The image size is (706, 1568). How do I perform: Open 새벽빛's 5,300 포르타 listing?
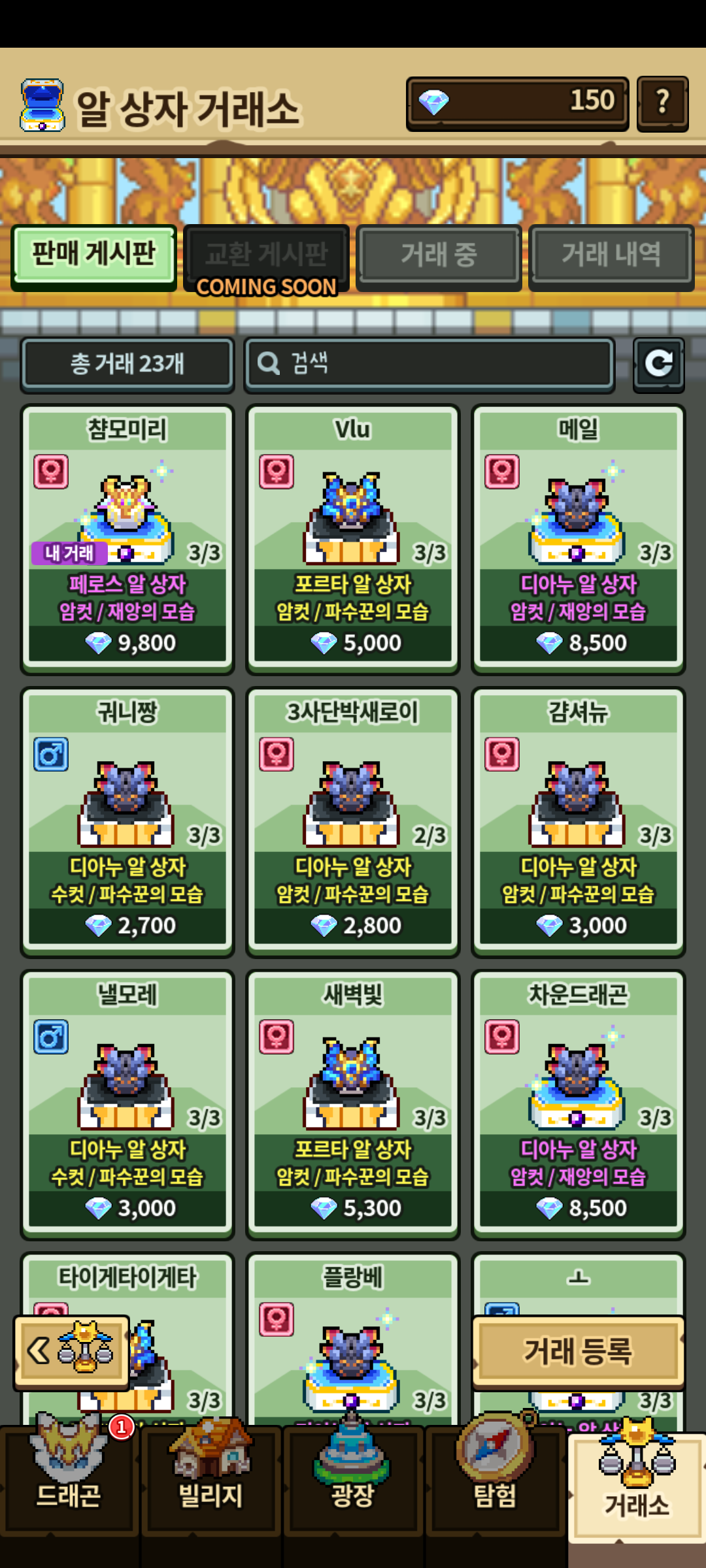coord(352,1104)
